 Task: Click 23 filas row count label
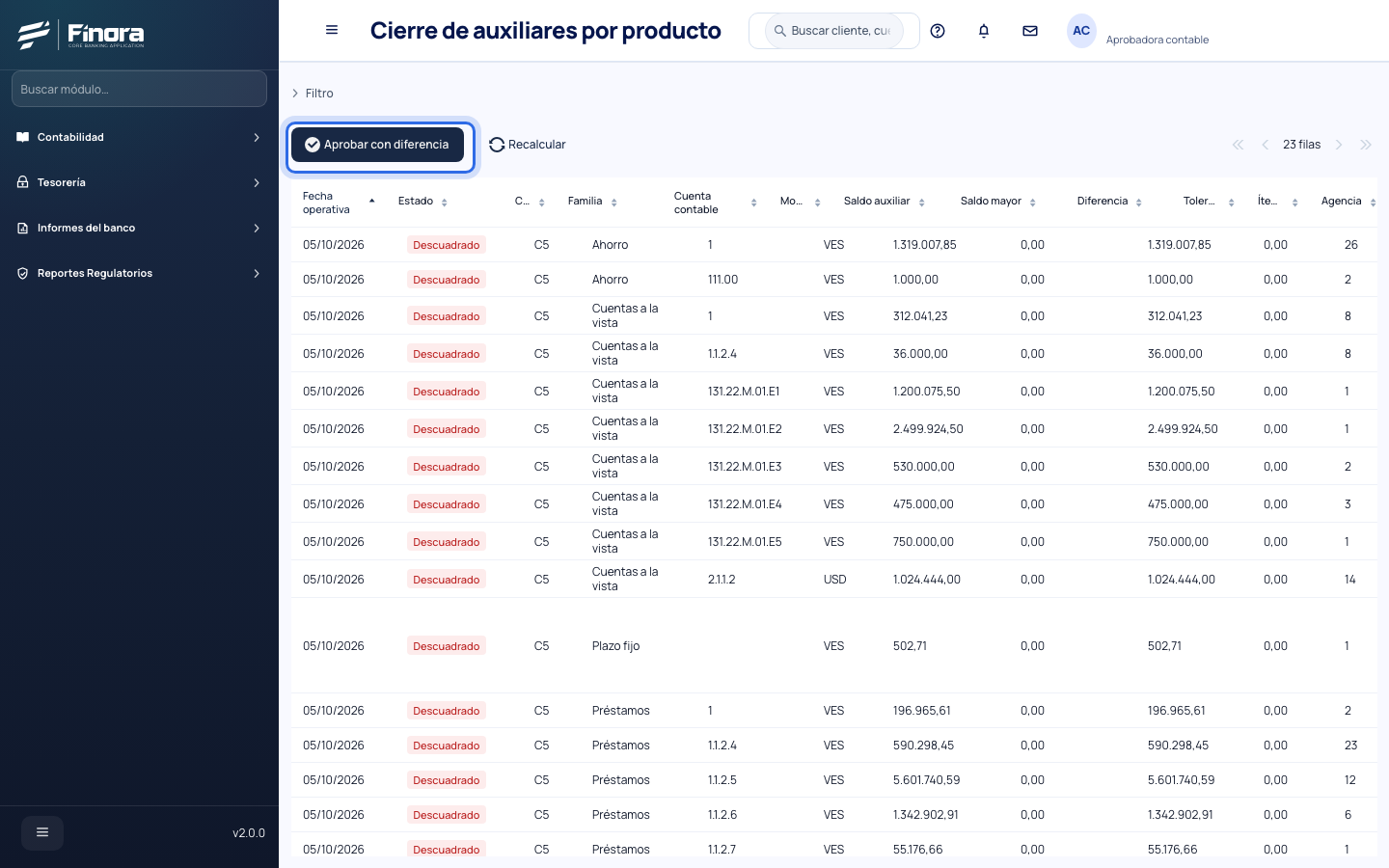click(1302, 145)
